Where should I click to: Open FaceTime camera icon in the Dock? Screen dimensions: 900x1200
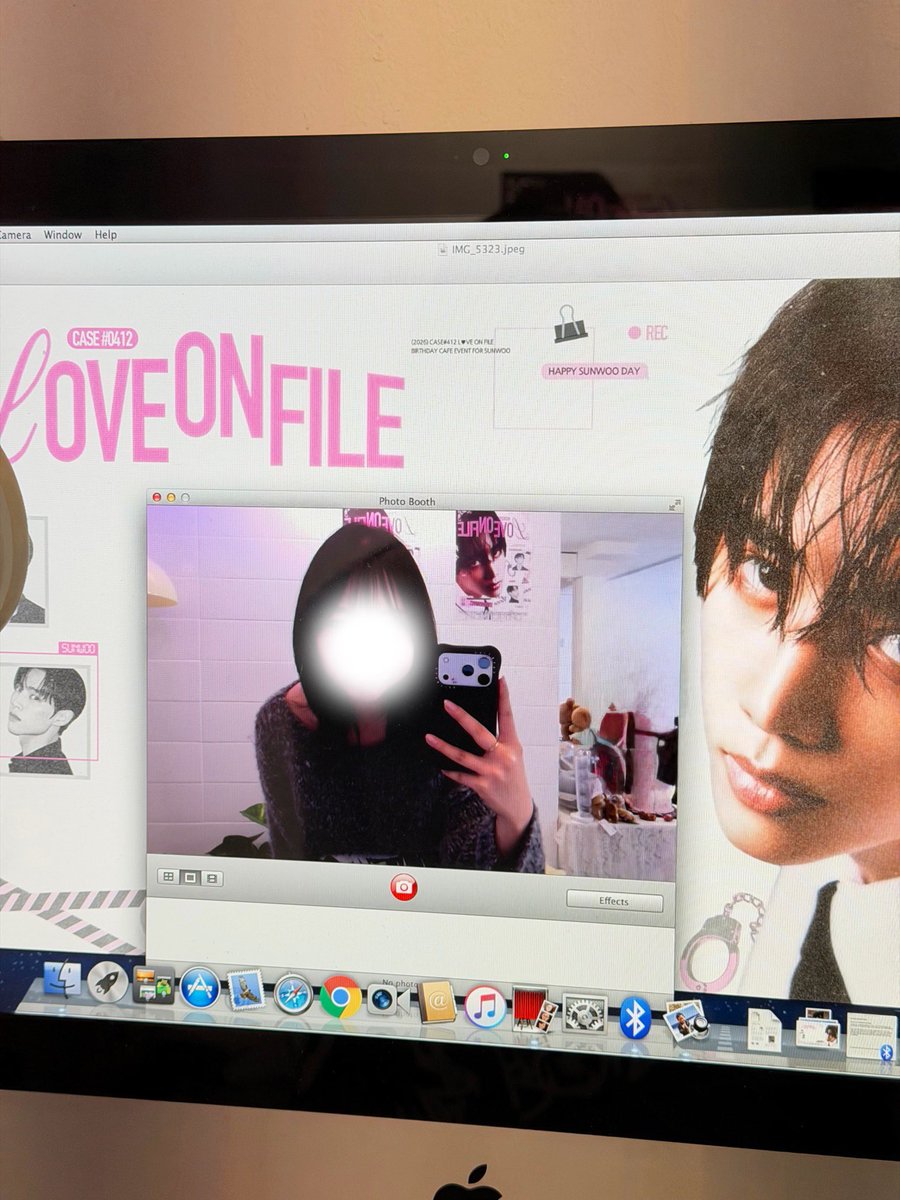[388, 999]
